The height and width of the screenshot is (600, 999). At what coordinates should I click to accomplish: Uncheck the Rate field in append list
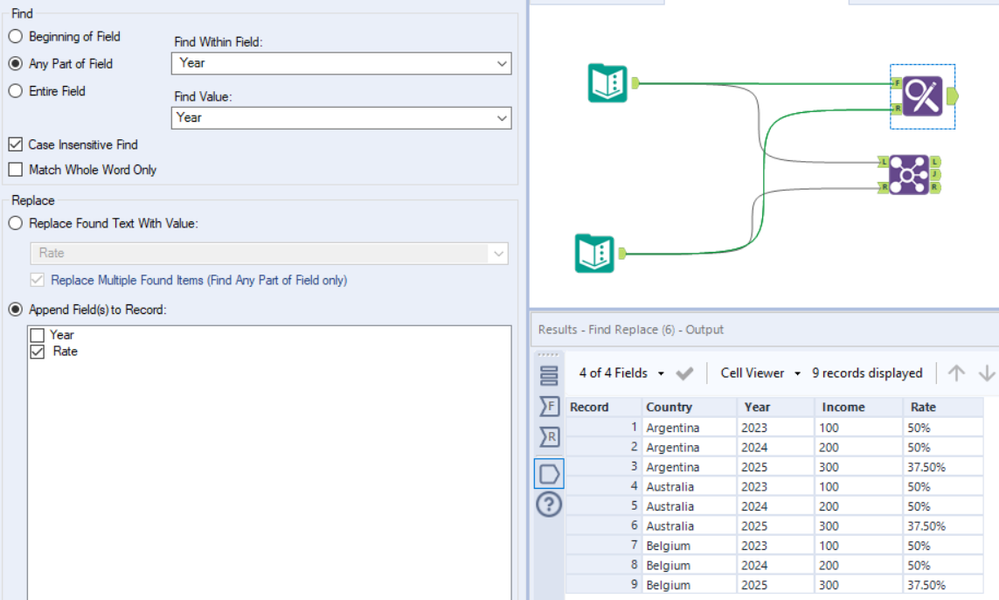click(38, 352)
